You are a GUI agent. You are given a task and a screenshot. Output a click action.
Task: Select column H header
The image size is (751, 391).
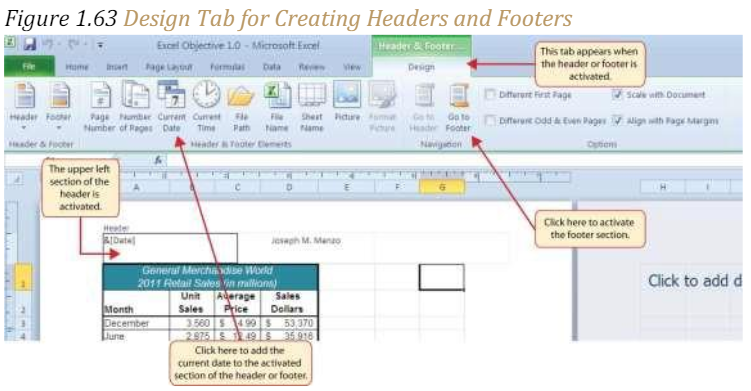click(x=663, y=187)
